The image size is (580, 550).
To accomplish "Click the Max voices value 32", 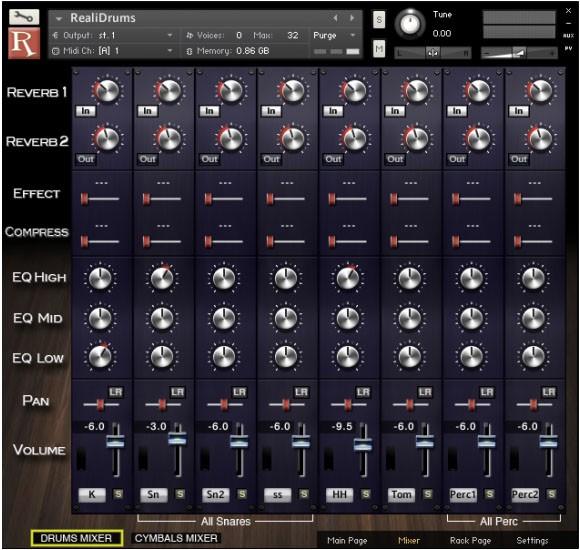I will tap(293, 35).
